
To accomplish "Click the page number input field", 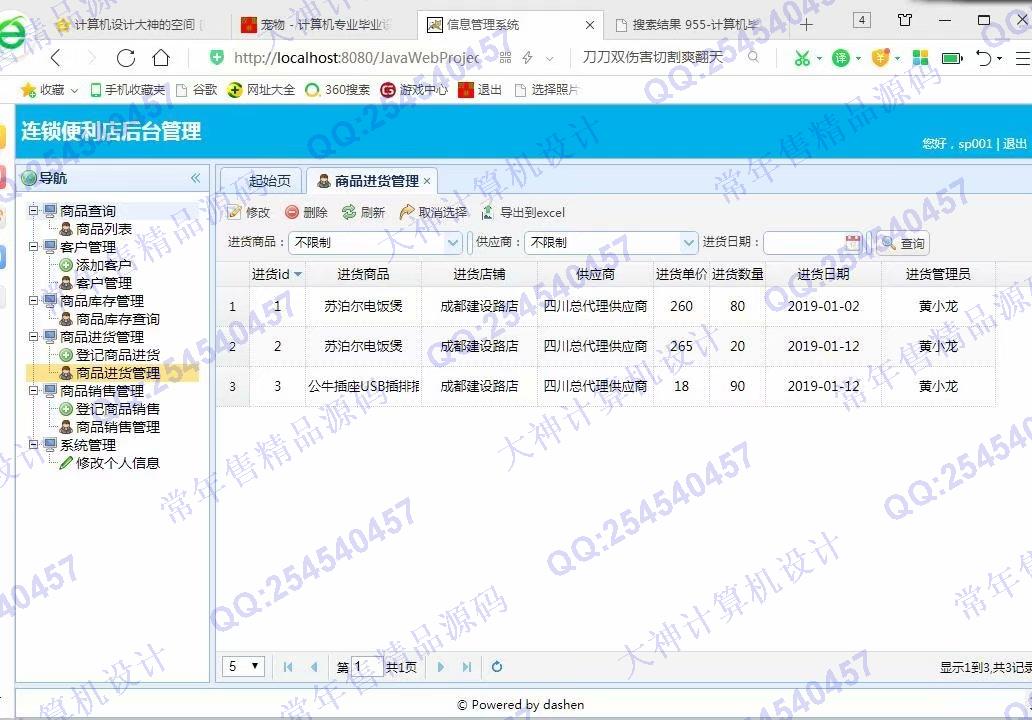I will coord(365,667).
